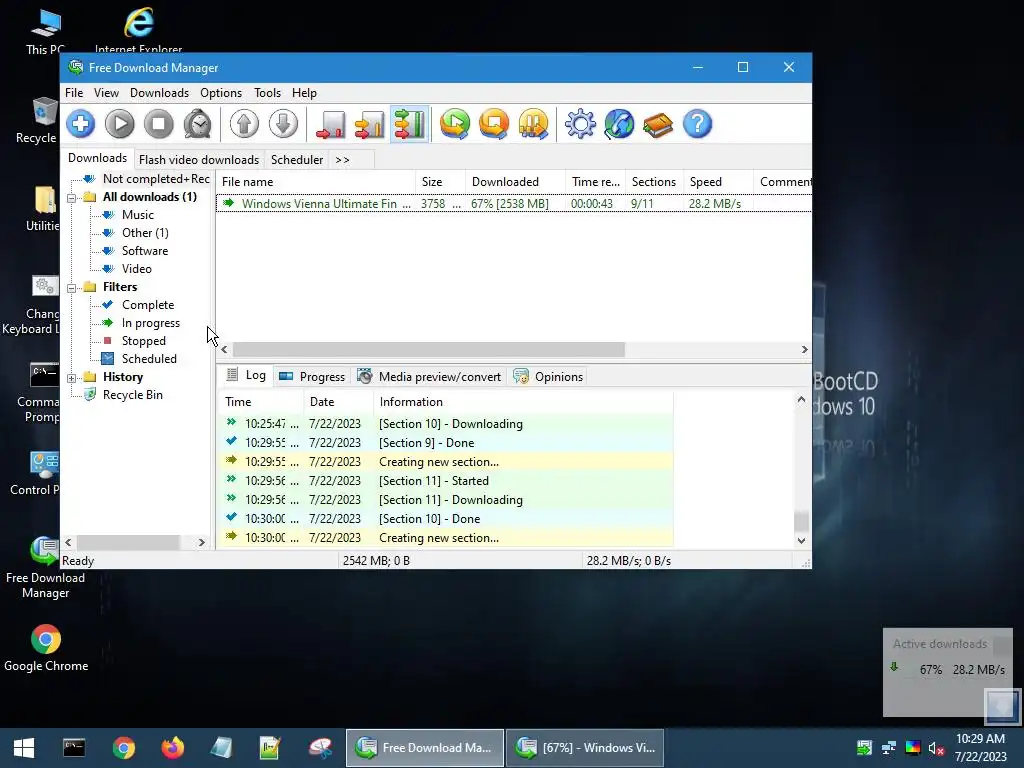1024x768 pixels.
Task: Open Firefox from the taskbar
Action: point(173,748)
